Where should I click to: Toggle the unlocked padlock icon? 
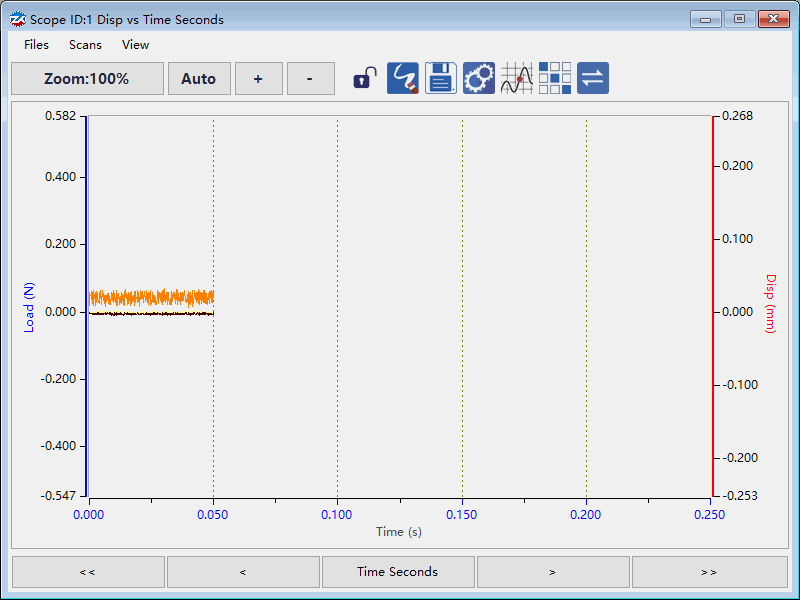(x=366, y=78)
